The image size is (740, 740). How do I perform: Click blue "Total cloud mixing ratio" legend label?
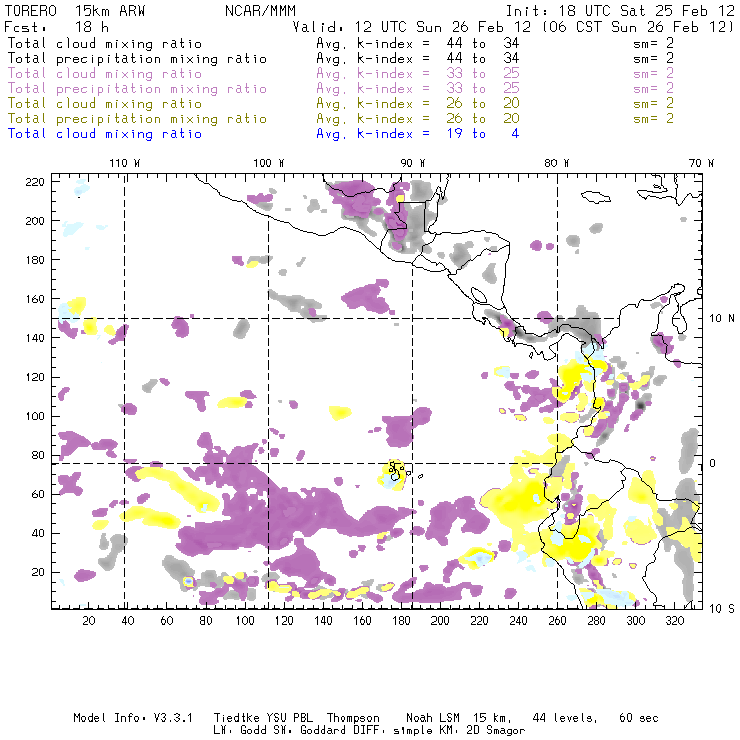tap(105, 134)
